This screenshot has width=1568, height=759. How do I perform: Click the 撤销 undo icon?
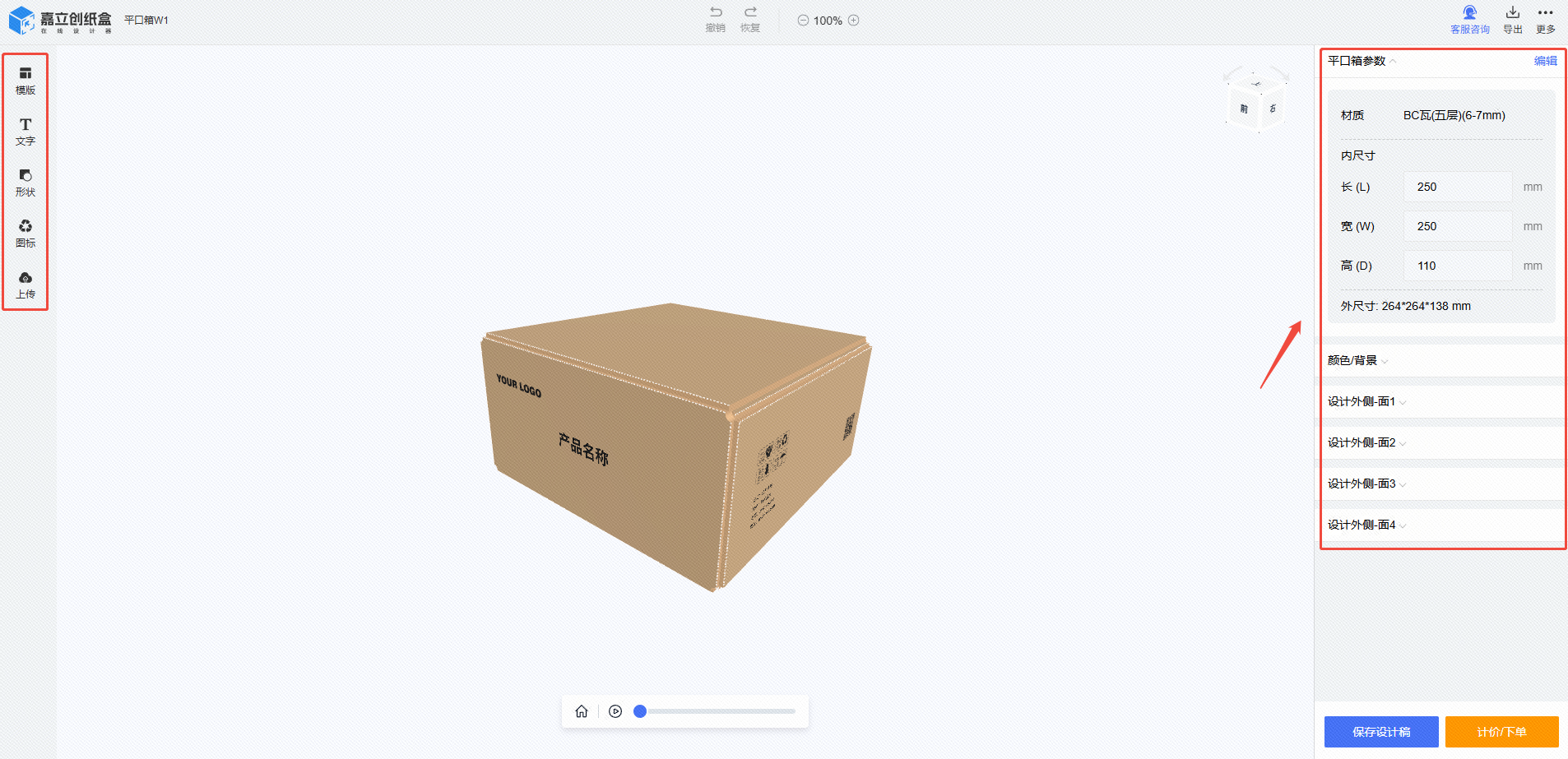pos(716,13)
